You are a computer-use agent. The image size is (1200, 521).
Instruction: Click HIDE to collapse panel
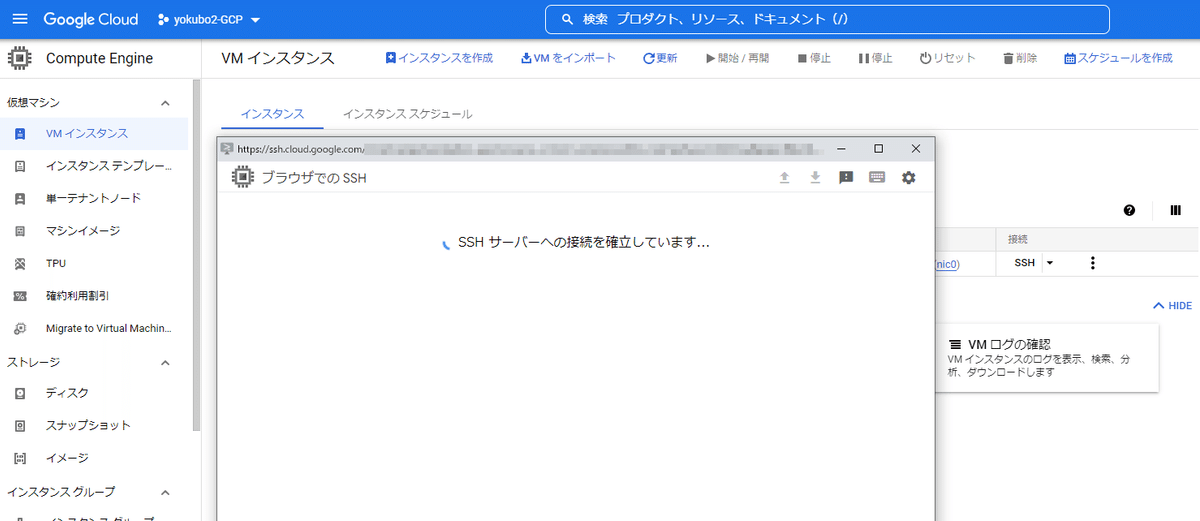(1172, 306)
